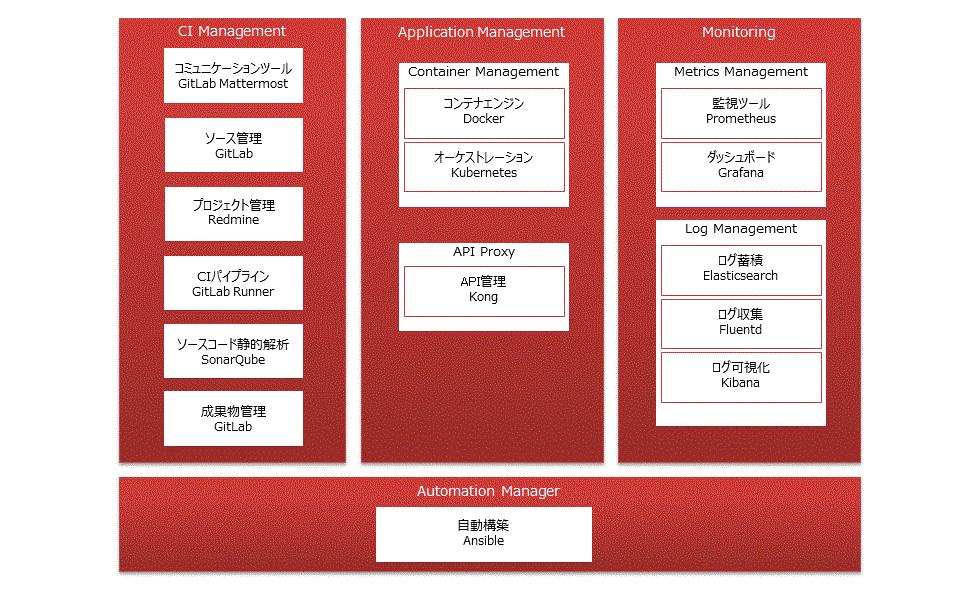This screenshot has width=960, height=600.
Task: Choose the API管理 Kong box
Action: coord(484,291)
